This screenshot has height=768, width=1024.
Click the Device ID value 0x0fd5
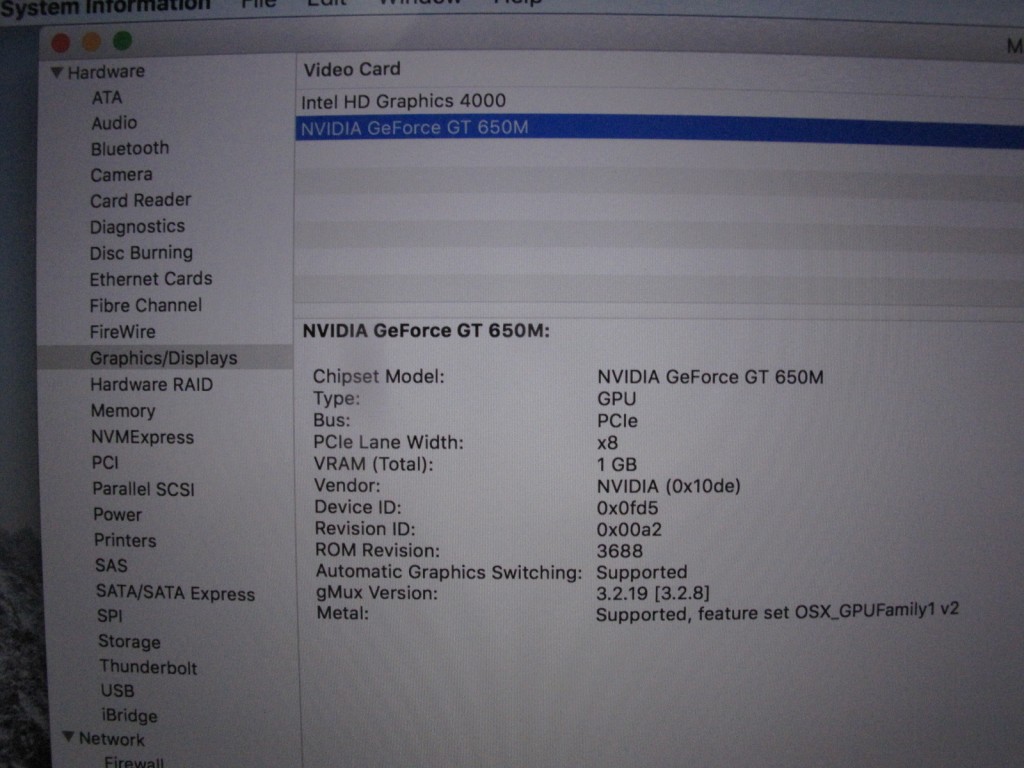tap(627, 508)
